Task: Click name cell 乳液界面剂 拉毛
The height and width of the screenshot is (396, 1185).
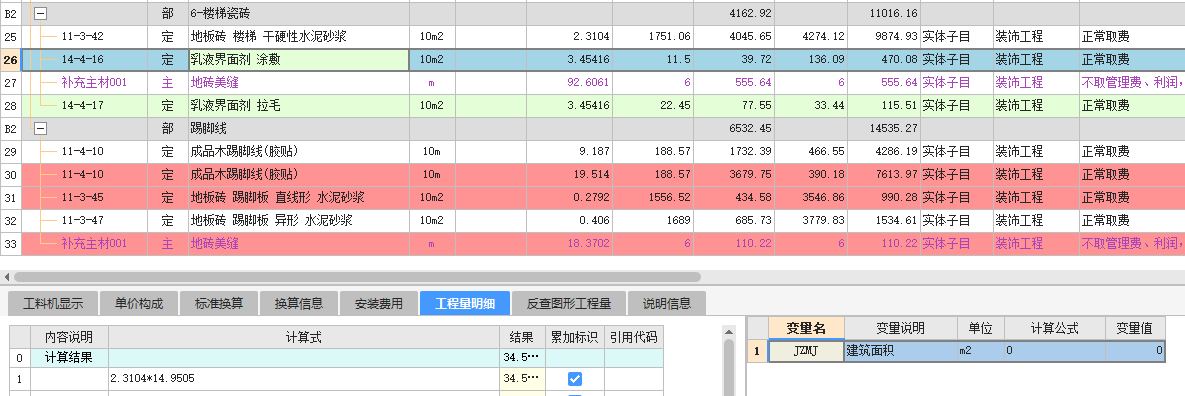Action: [299, 106]
